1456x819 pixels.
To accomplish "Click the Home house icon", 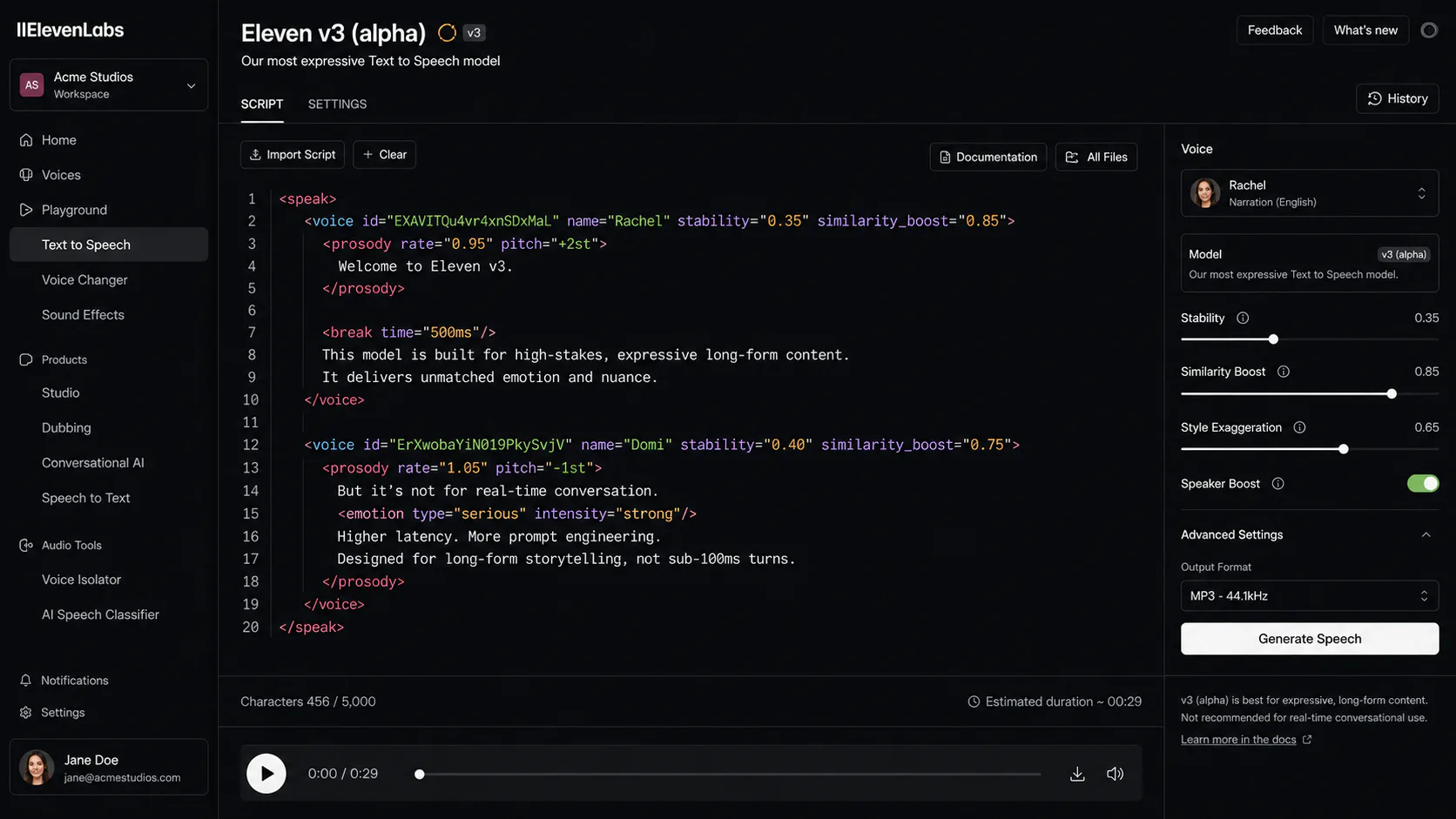I will click(x=26, y=140).
